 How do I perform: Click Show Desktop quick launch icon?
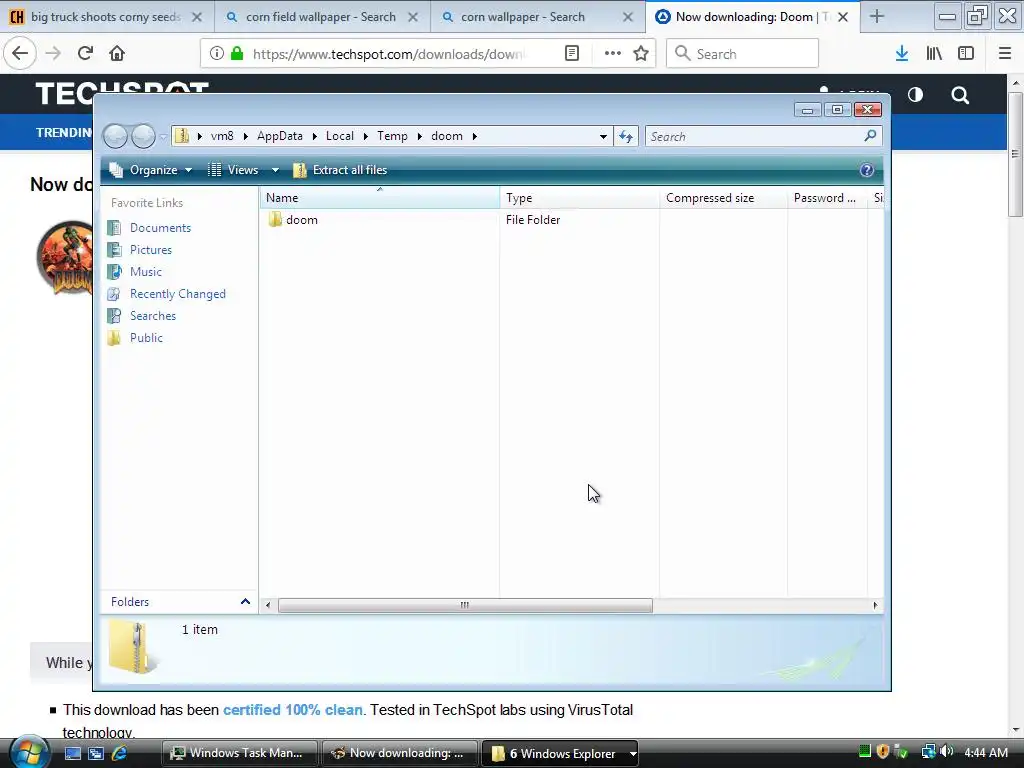click(x=72, y=753)
